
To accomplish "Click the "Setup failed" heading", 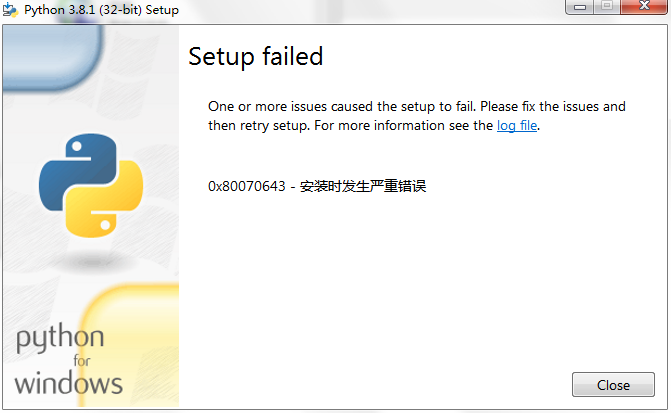I will (x=256, y=56).
